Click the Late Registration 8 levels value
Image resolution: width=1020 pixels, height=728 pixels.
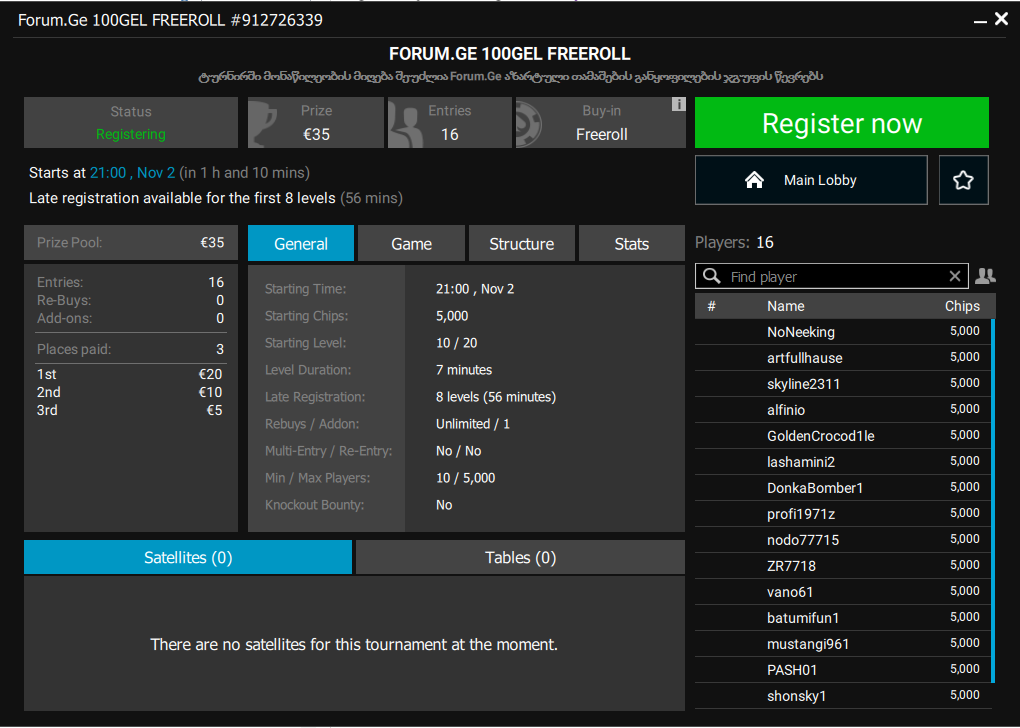(496, 397)
